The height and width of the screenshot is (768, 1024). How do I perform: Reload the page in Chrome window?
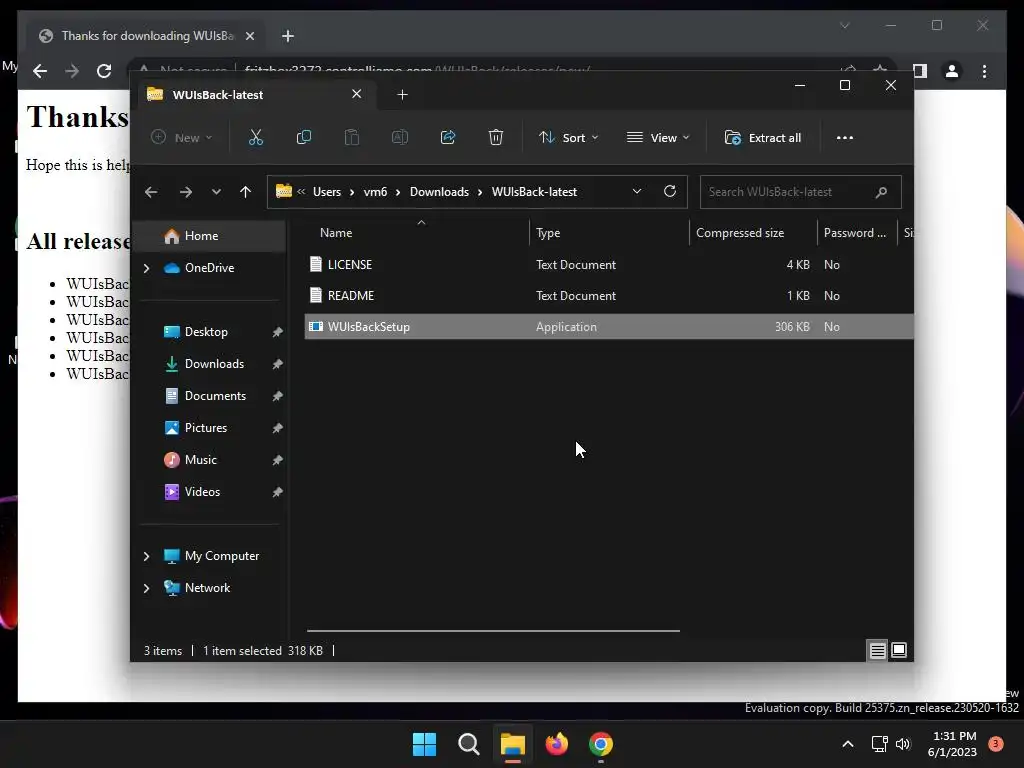(x=104, y=71)
